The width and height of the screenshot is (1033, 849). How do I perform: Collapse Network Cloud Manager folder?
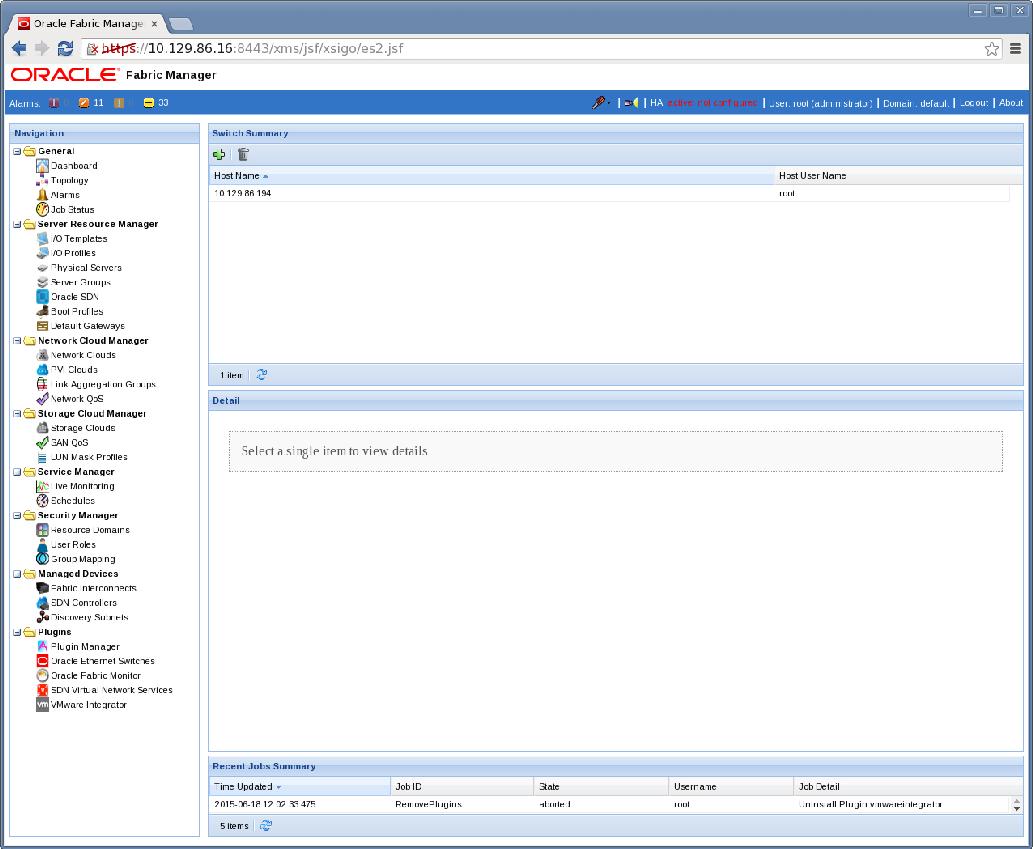(x=17, y=341)
